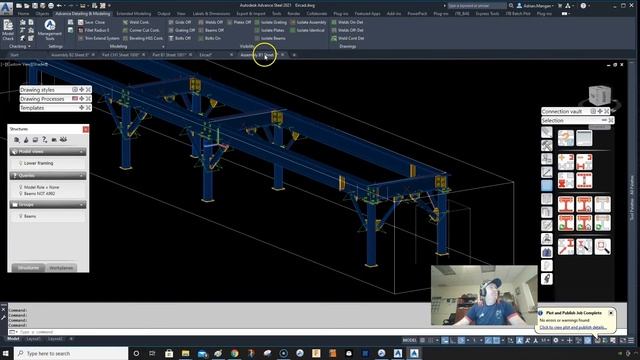
Task: Close the Templates palette
Action: (x=88, y=108)
